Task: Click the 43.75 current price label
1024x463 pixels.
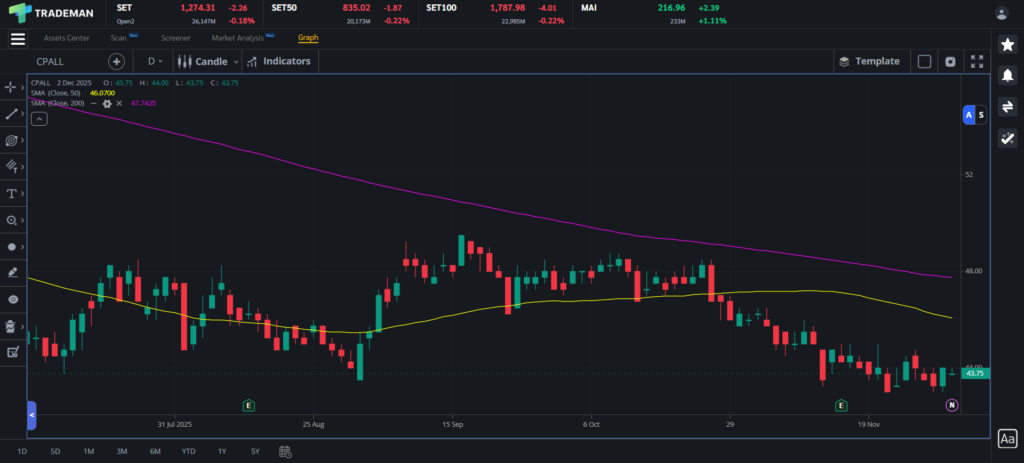Action: click(975, 374)
